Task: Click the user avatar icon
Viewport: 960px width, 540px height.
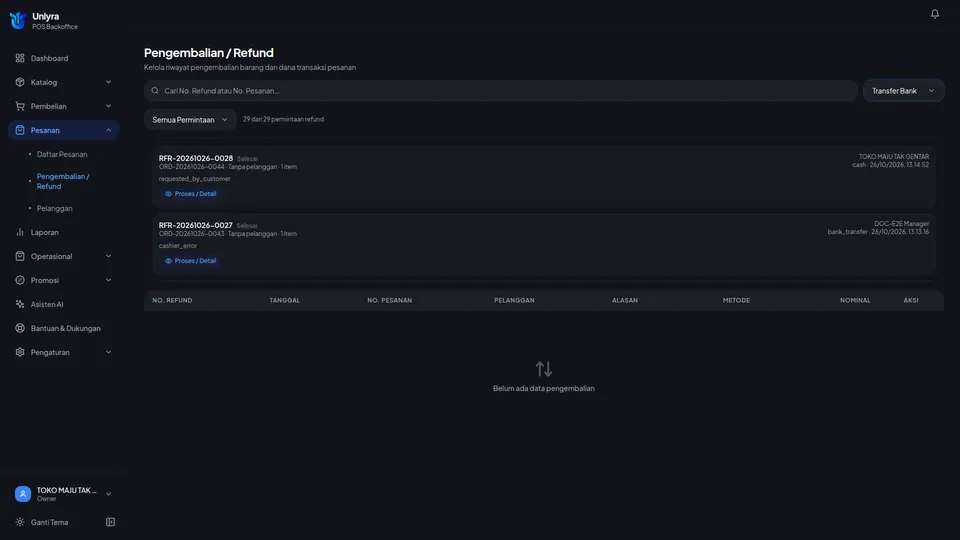Action: pyautogui.click(x=23, y=493)
